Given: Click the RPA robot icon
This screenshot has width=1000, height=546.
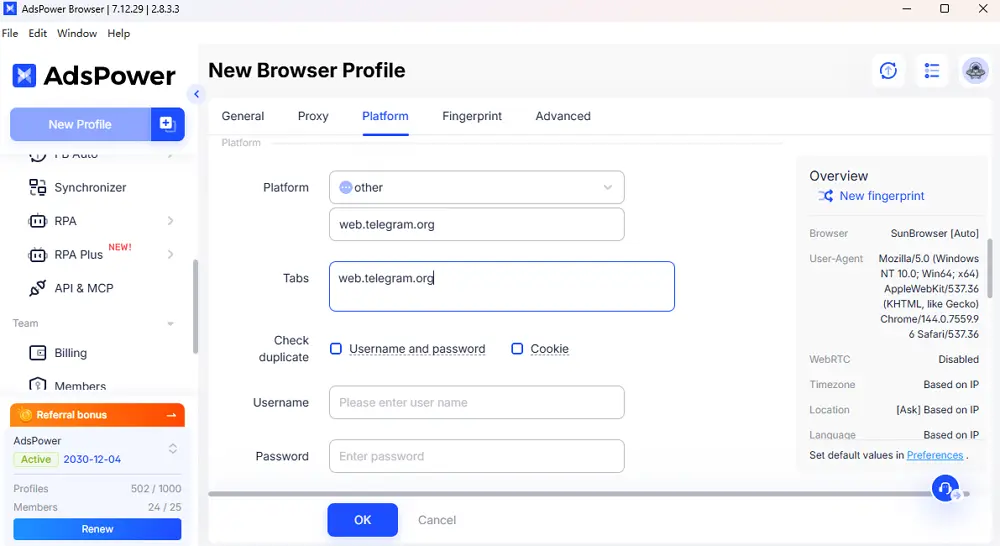Looking at the screenshot, I should click(38, 221).
